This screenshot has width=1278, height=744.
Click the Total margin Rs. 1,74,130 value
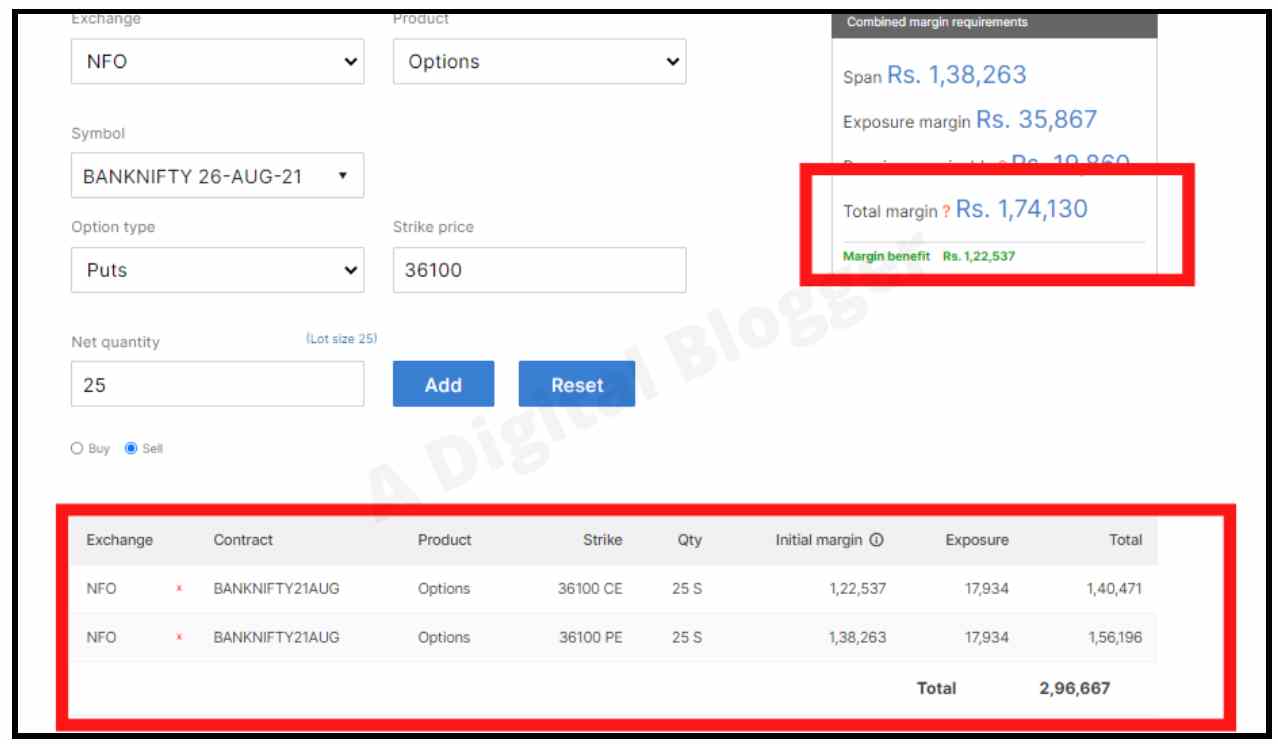1021,209
